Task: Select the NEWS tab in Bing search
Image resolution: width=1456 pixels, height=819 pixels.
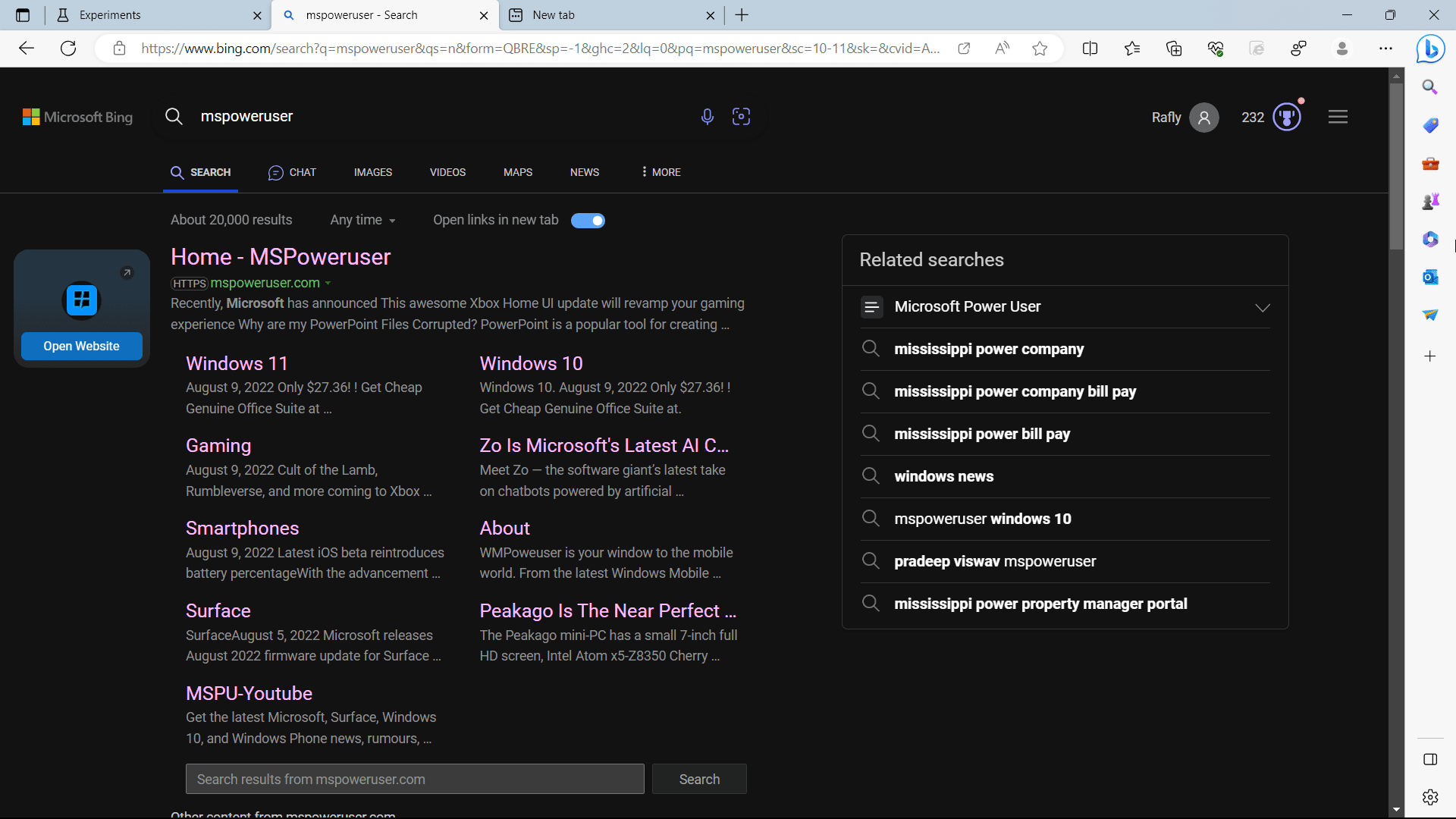Action: coord(585,172)
